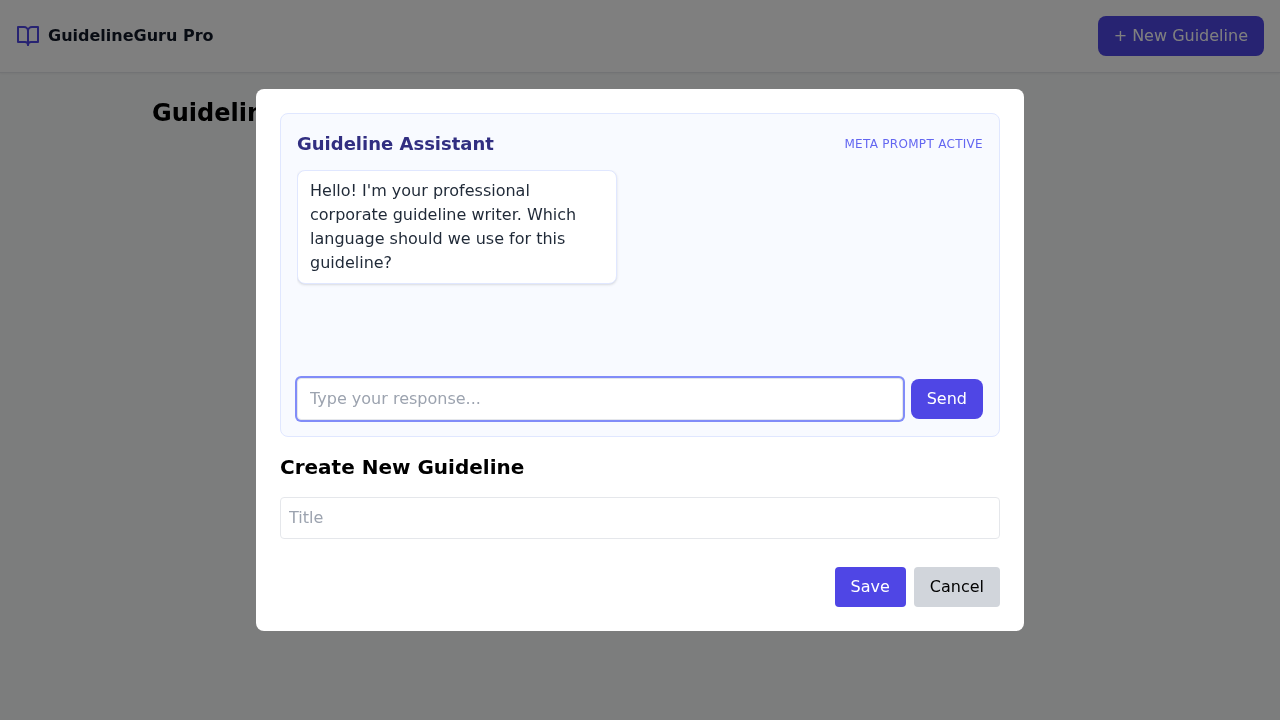Click empty space in the top header bar
Viewport: 1280px width, 720px height.
coord(650,36)
